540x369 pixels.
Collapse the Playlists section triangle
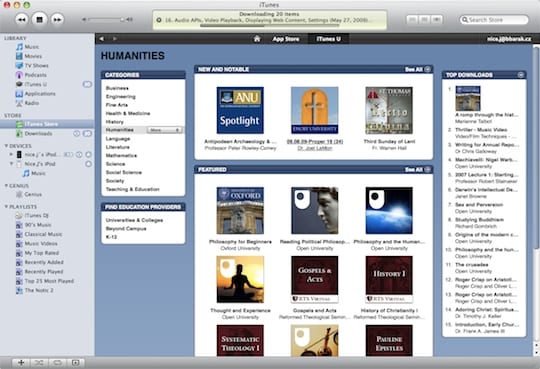[6, 207]
